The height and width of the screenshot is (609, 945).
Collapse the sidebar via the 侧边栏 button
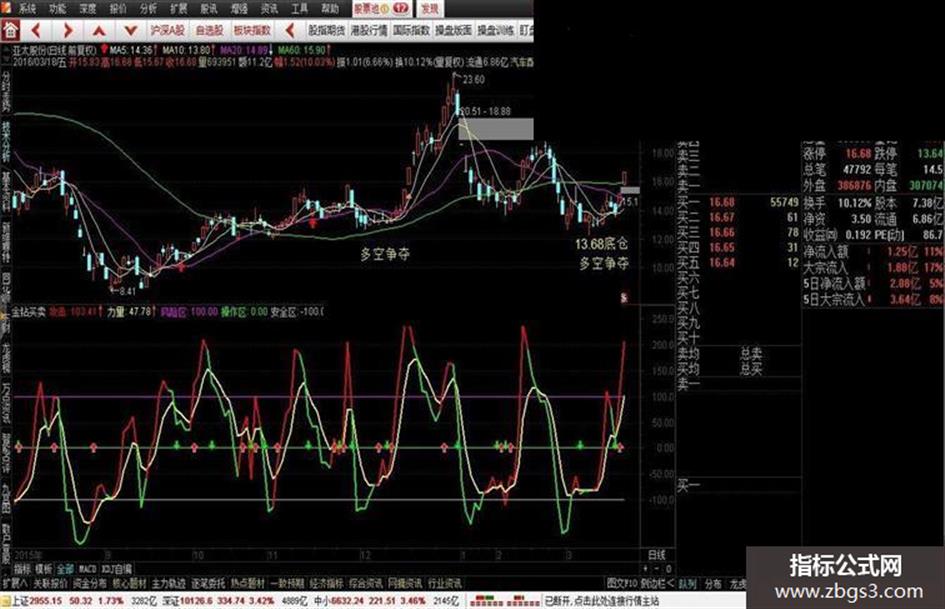point(657,584)
